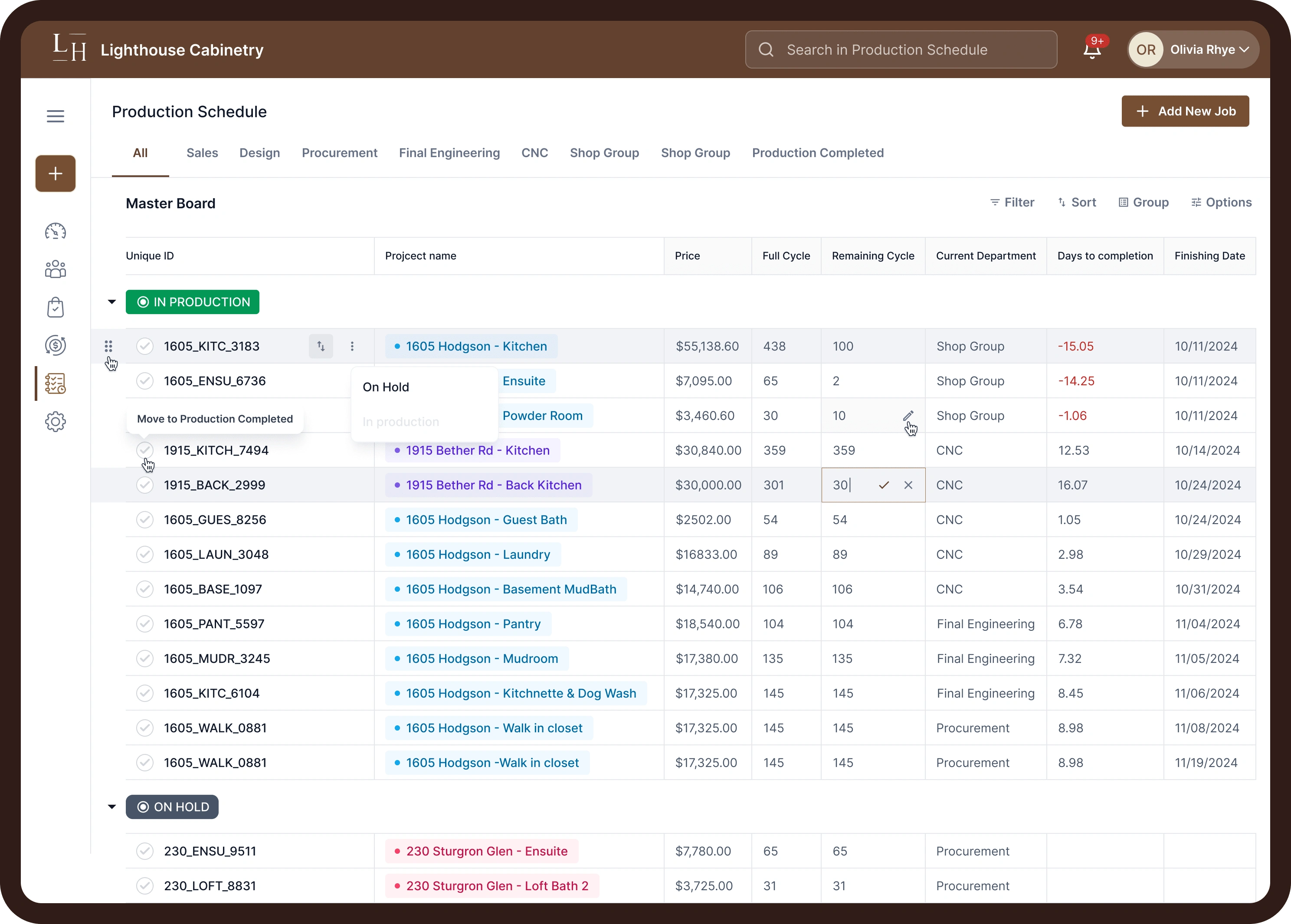
Task: Switch to the All tab
Action: pos(140,153)
